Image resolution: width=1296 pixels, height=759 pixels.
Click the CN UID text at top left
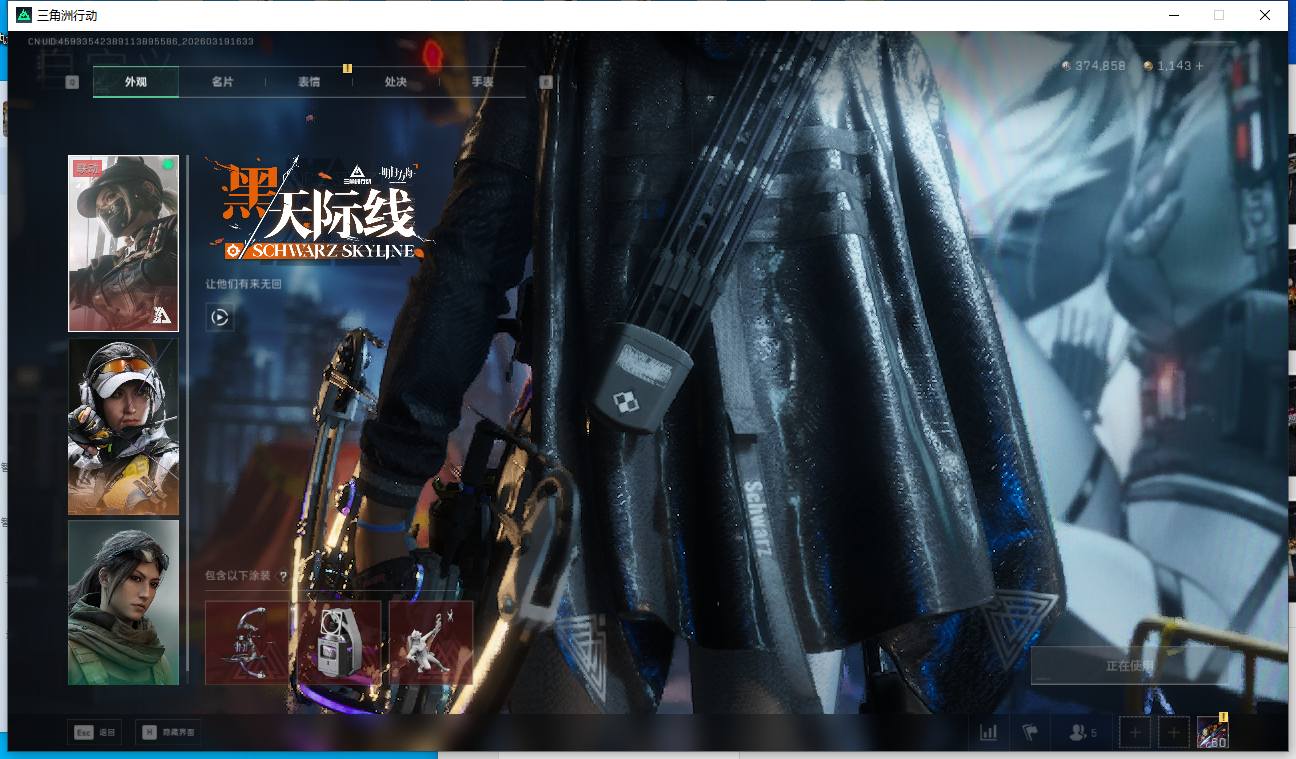pyautogui.click(x=140, y=42)
